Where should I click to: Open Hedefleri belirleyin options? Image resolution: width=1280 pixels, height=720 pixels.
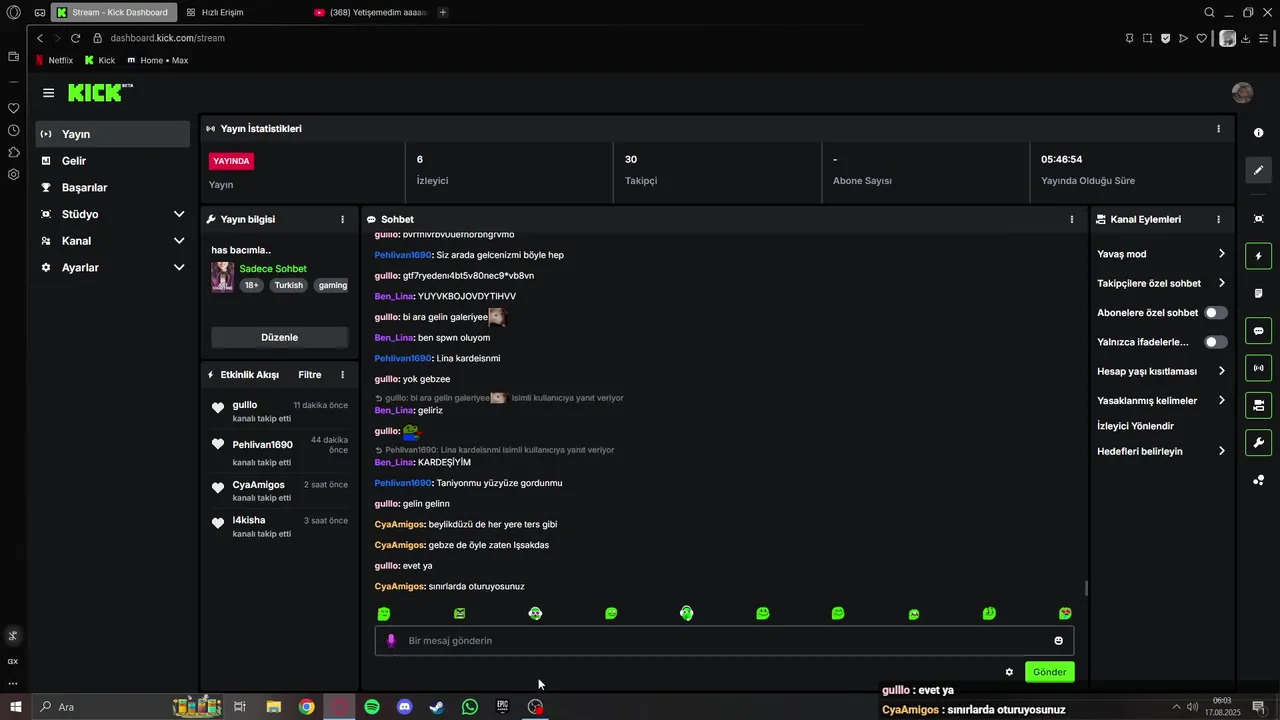[1161, 451]
